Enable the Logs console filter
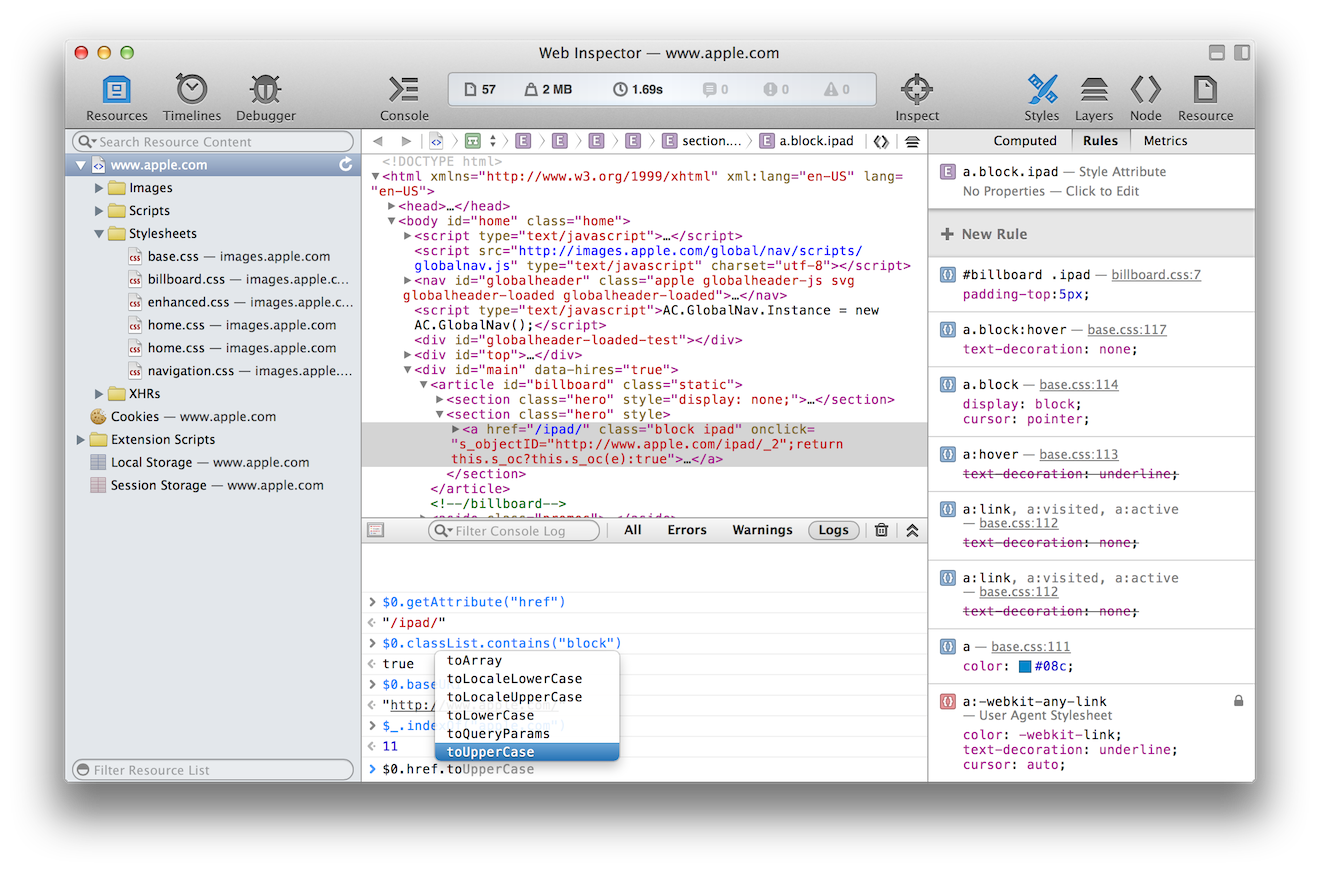Viewport: 1320px width, 872px height. [x=833, y=530]
